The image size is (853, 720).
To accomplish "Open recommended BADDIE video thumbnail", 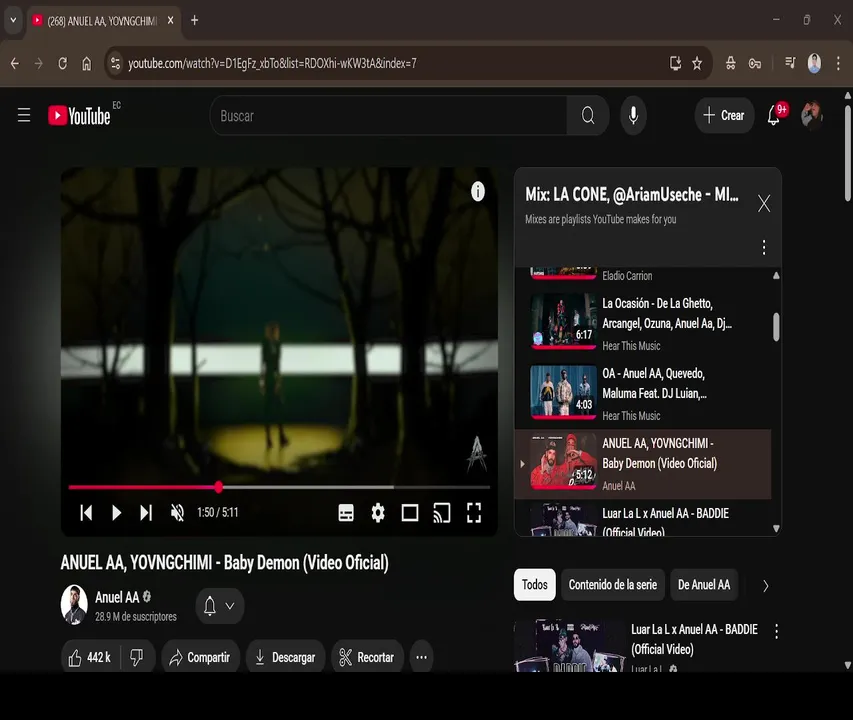I will pyautogui.click(x=570, y=647).
